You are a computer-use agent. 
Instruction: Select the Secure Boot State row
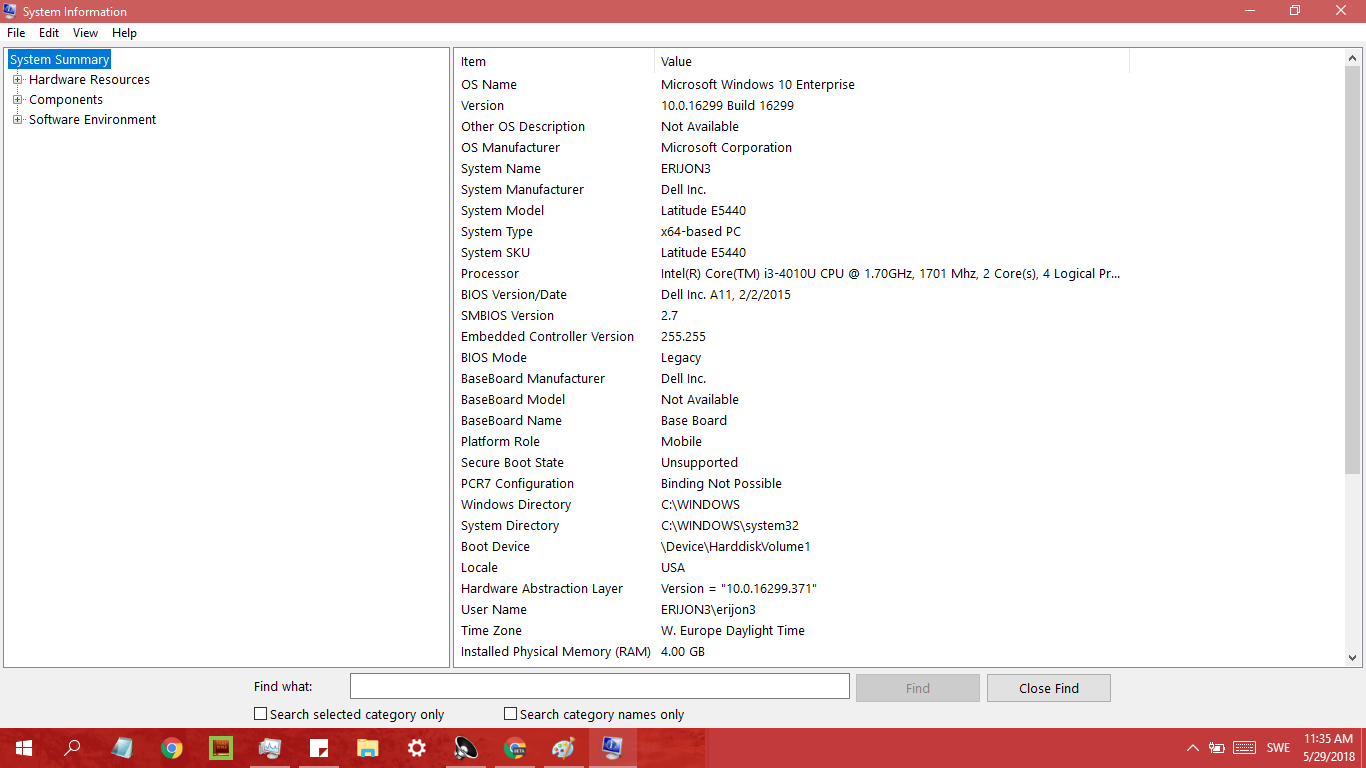tap(792, 463)
